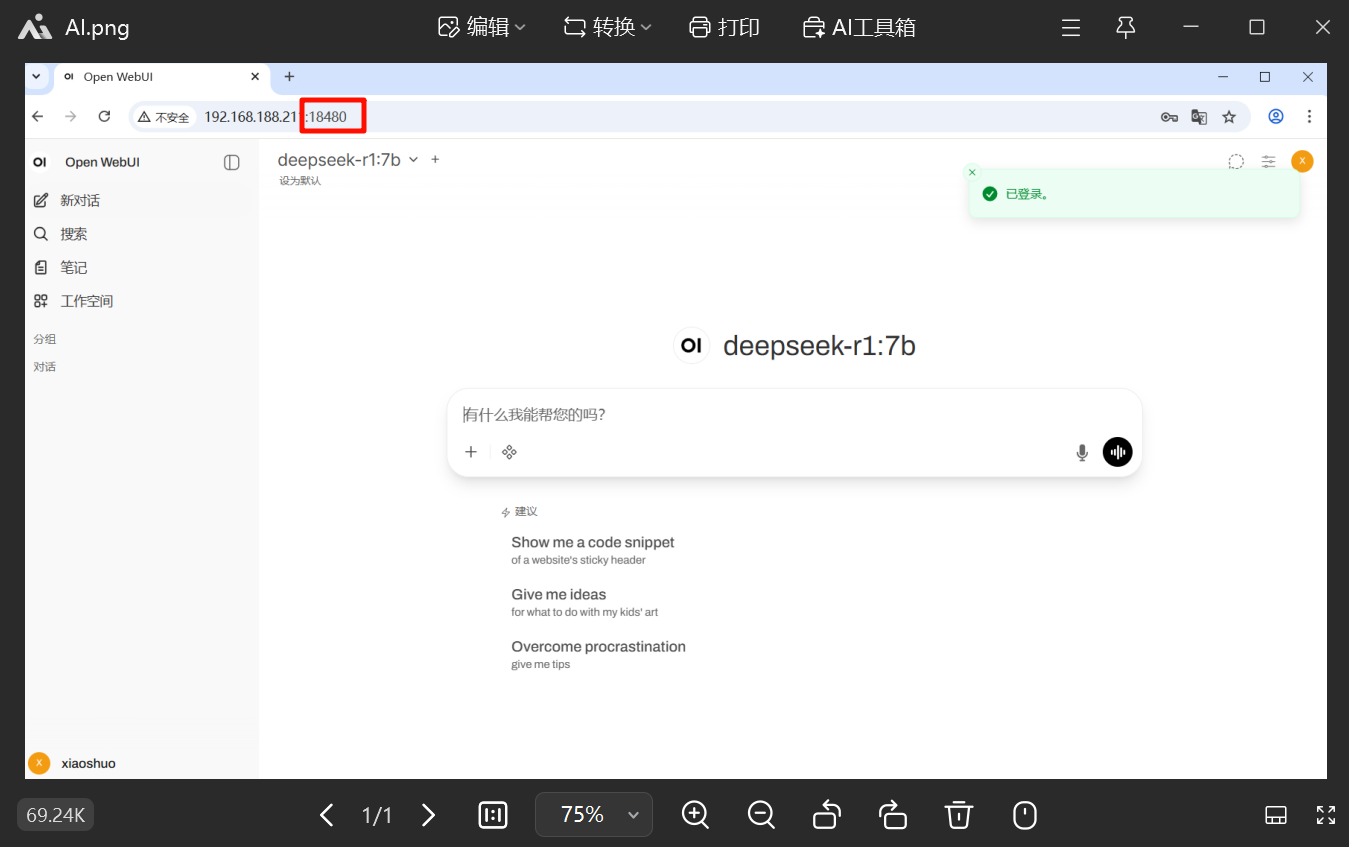Go to the previous image
1349x847 pixels.
click(x=326, y=815)
